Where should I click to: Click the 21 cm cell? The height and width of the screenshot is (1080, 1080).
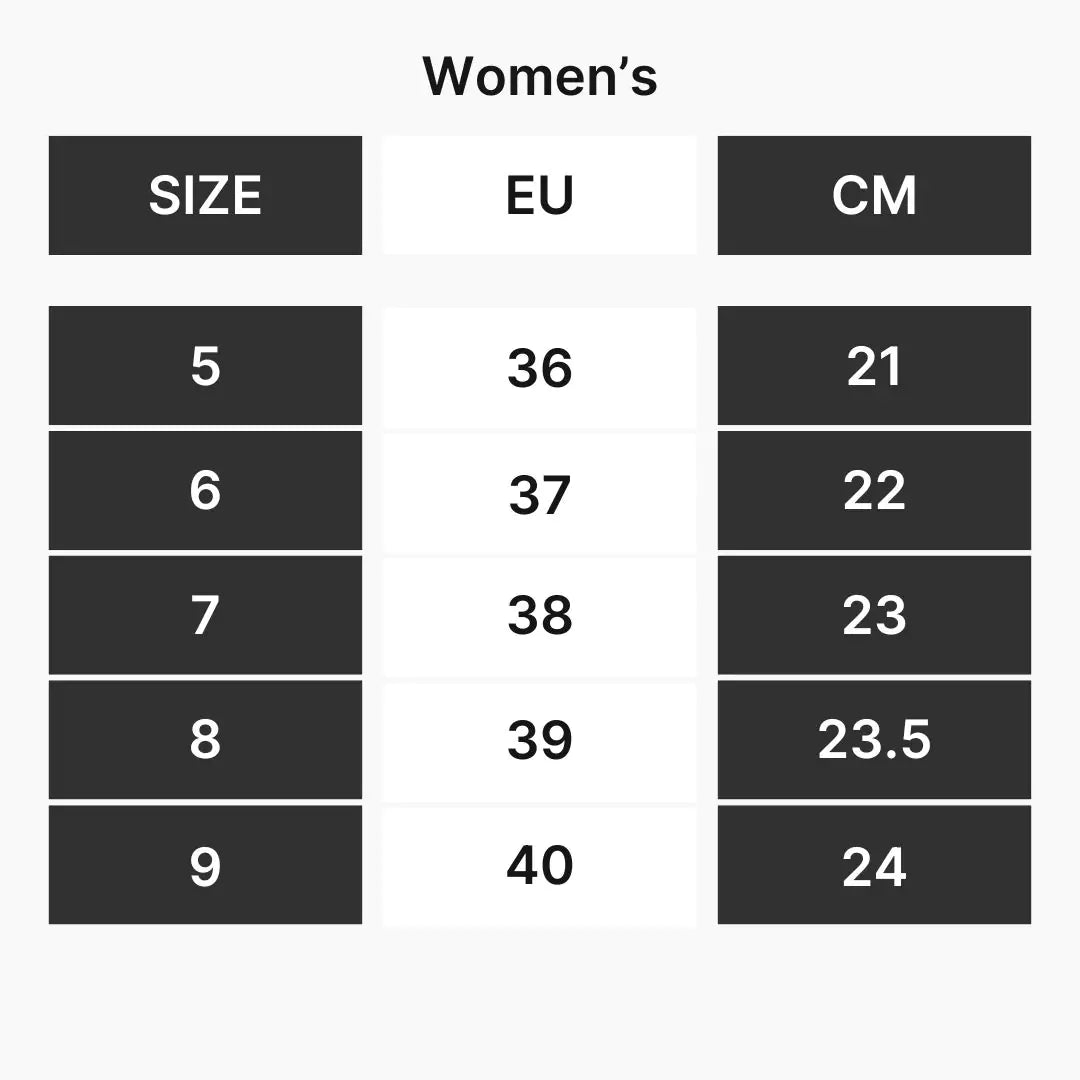tap(874, 366)
